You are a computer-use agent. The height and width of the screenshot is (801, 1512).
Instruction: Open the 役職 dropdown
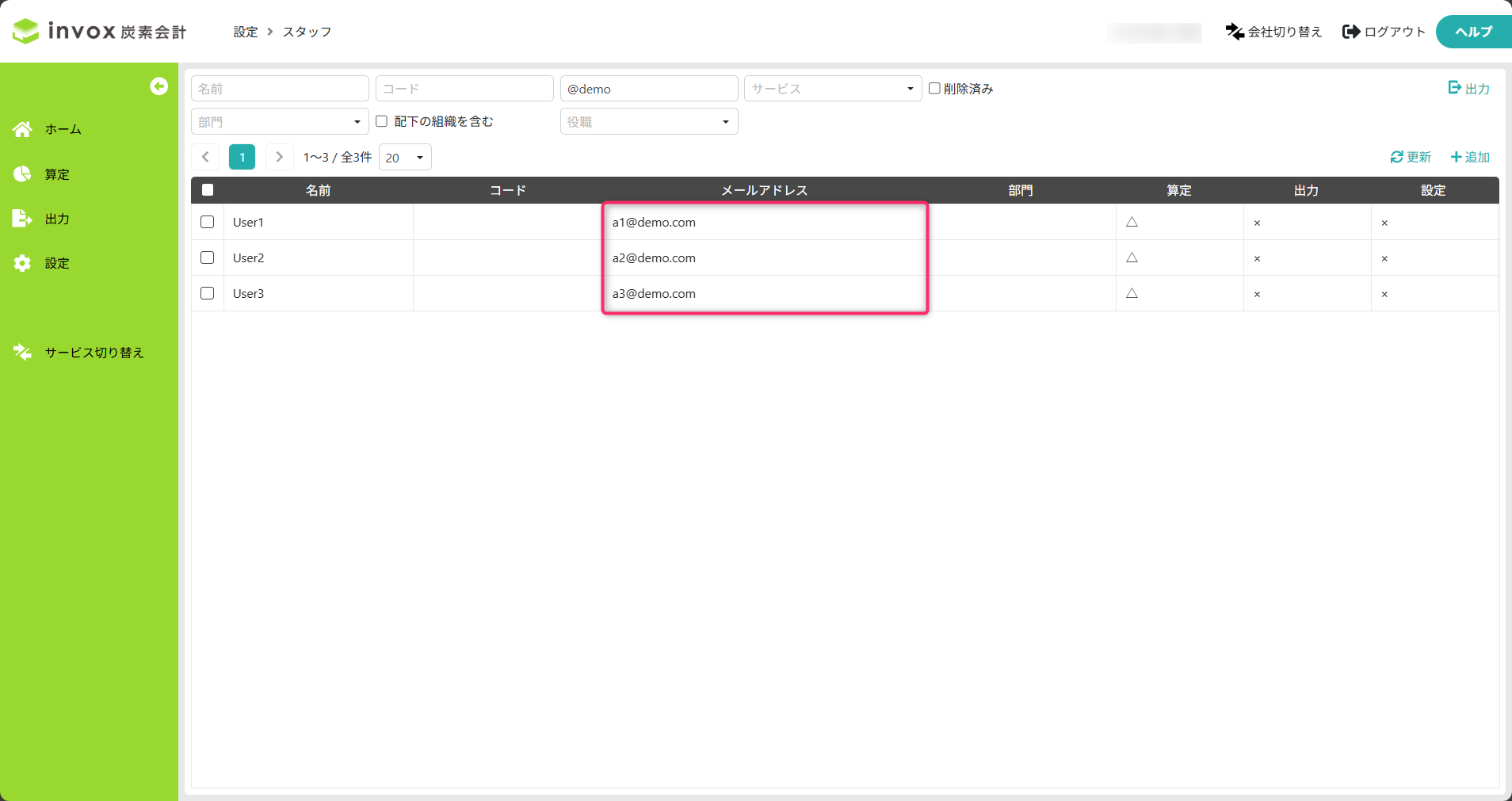pos(649,121)
